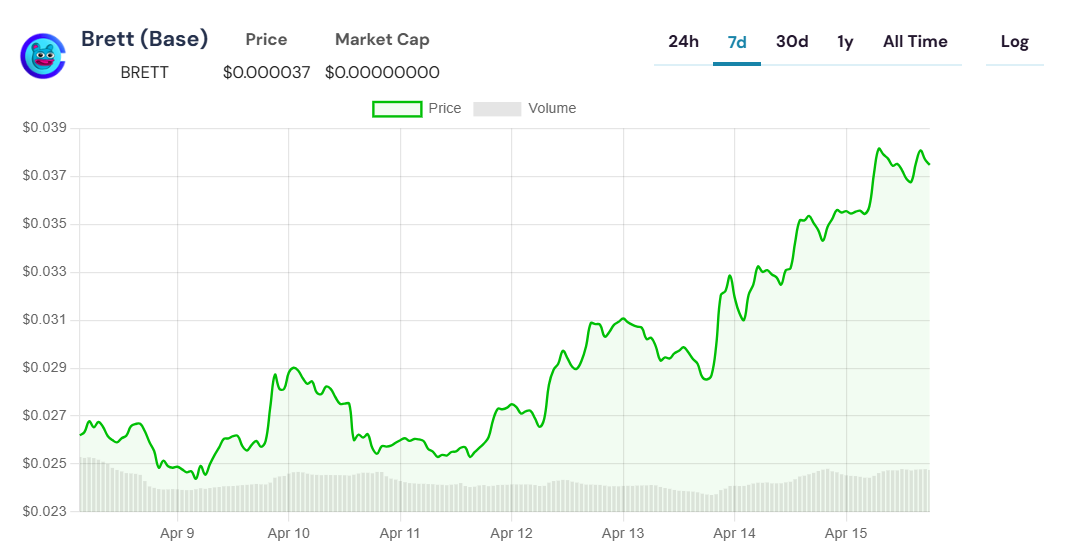
Task: Click the $0.023 y-axis label
Action: tap(44, 512)
